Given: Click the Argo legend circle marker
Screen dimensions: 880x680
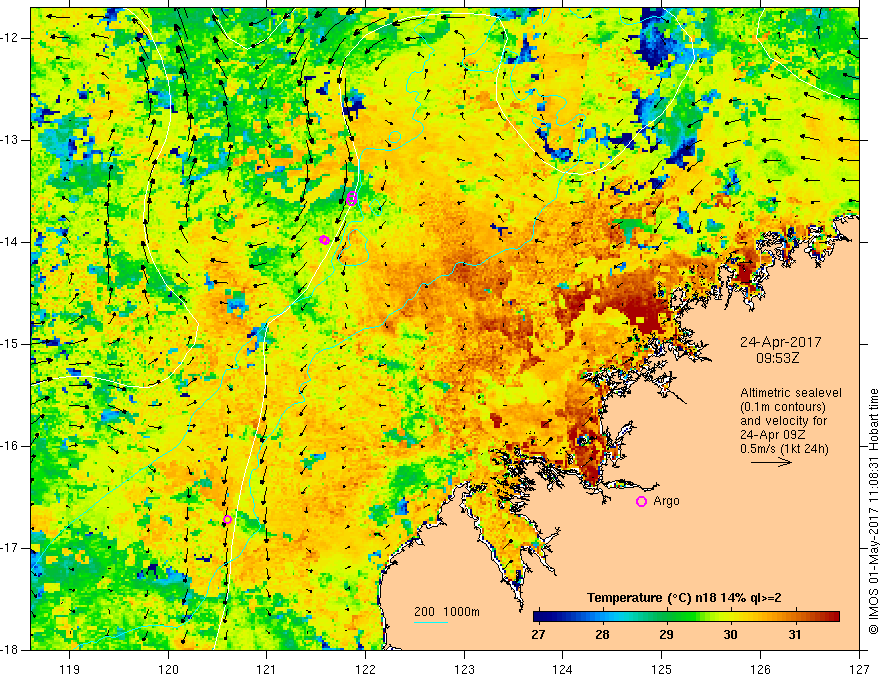Looking at the screenshot, I should point(641,502).
